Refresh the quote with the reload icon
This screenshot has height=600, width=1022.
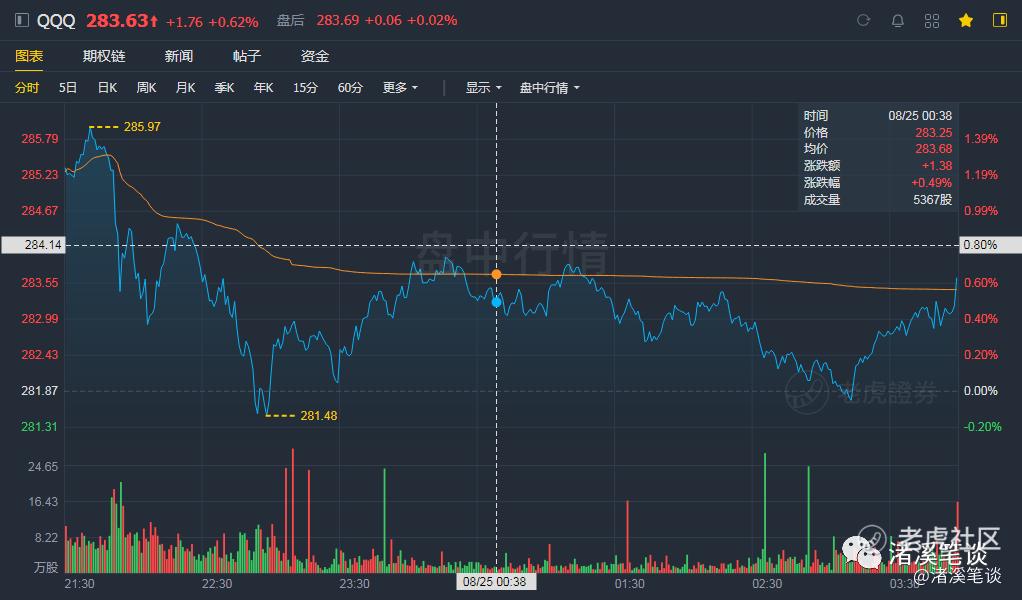click(864, 21)
